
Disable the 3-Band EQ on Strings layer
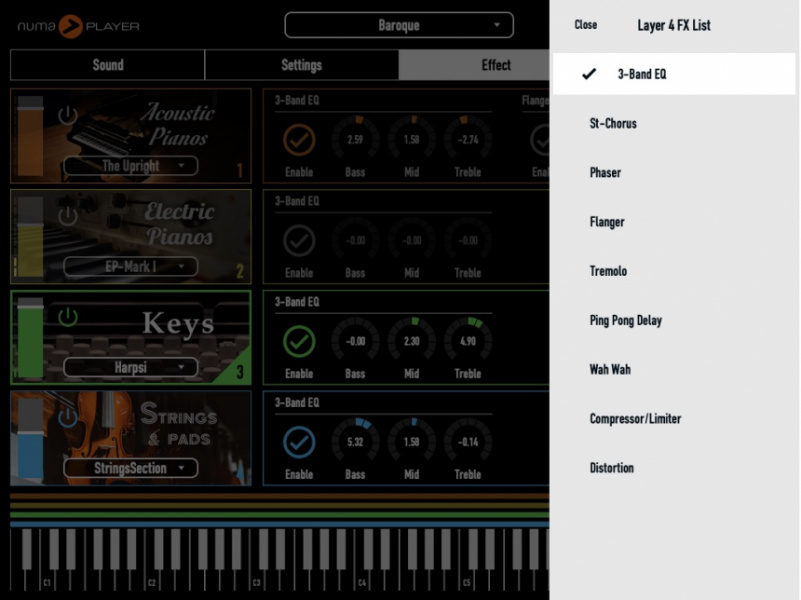299,441
